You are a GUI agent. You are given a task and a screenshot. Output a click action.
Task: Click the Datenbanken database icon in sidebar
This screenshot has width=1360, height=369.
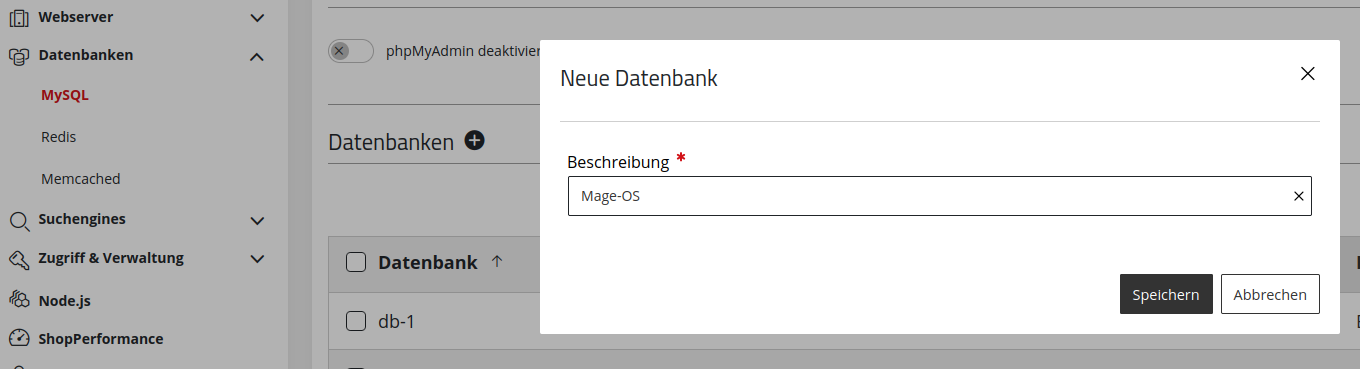[x=18, y=56]
